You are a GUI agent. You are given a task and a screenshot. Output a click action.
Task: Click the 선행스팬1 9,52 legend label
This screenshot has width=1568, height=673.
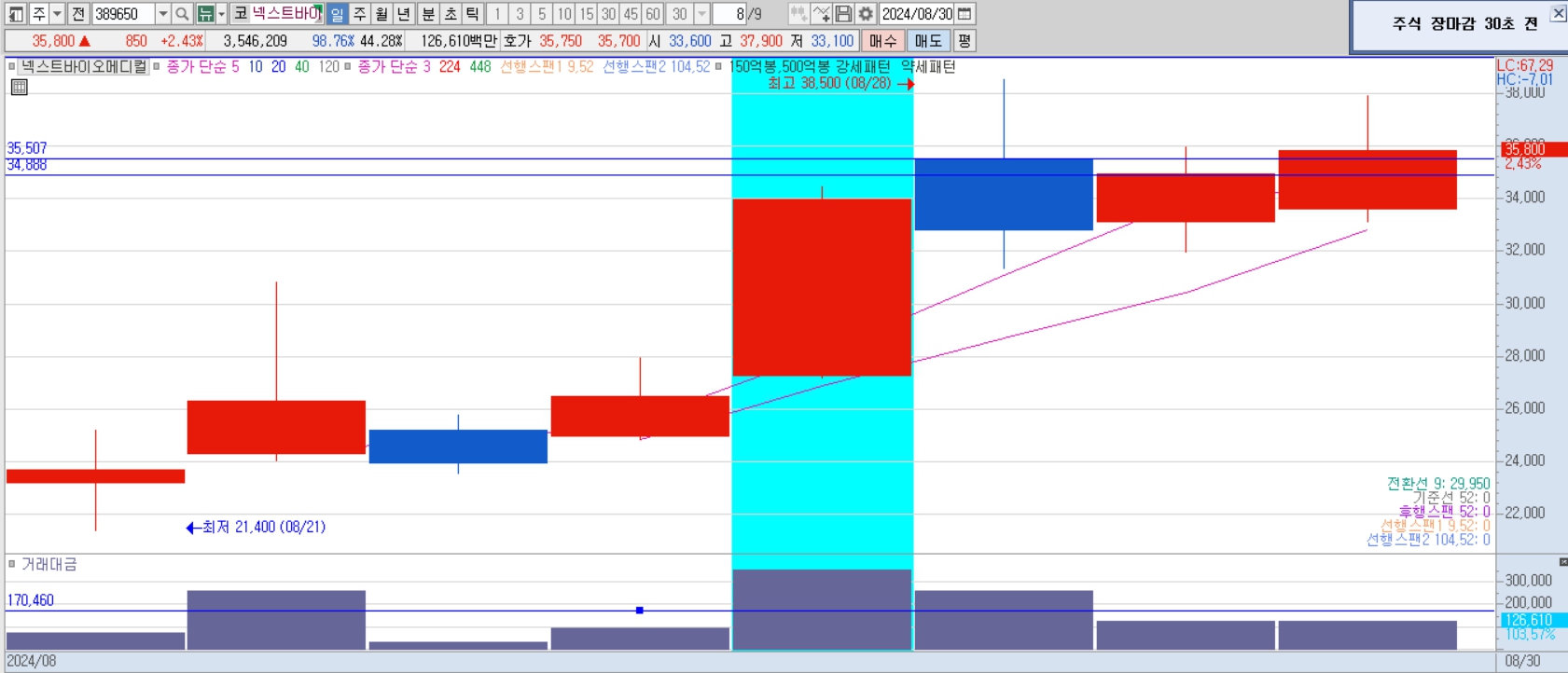click(x=547, y=67)
